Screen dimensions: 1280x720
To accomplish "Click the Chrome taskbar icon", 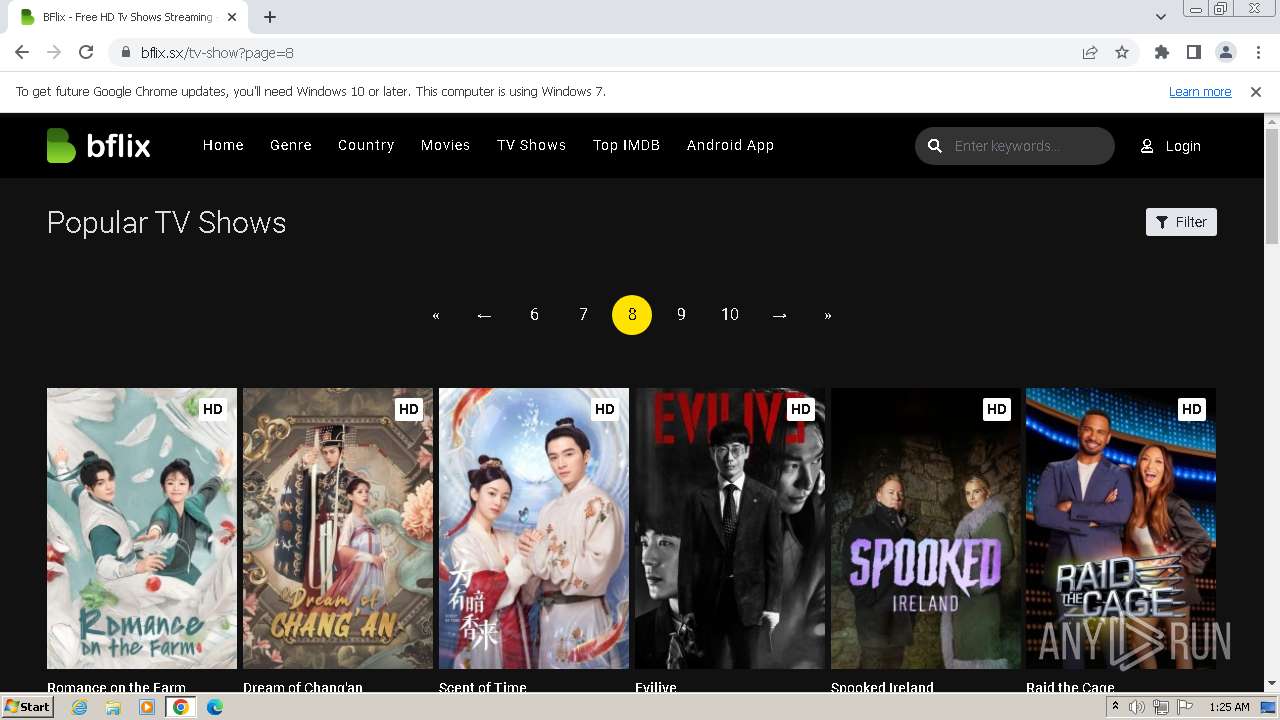I will coord(181,707).
